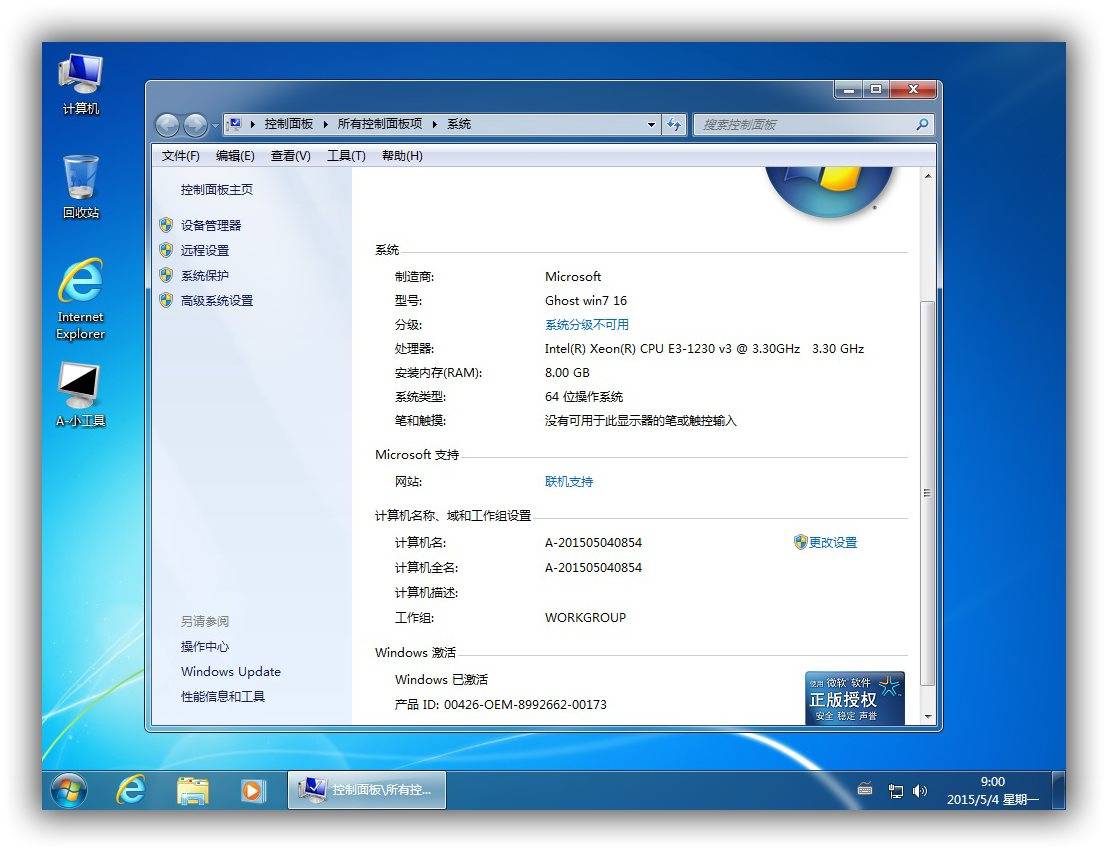The image size is (1108, 852).
Task: Open 性能信息和工具 link
Action: point(223,697)
